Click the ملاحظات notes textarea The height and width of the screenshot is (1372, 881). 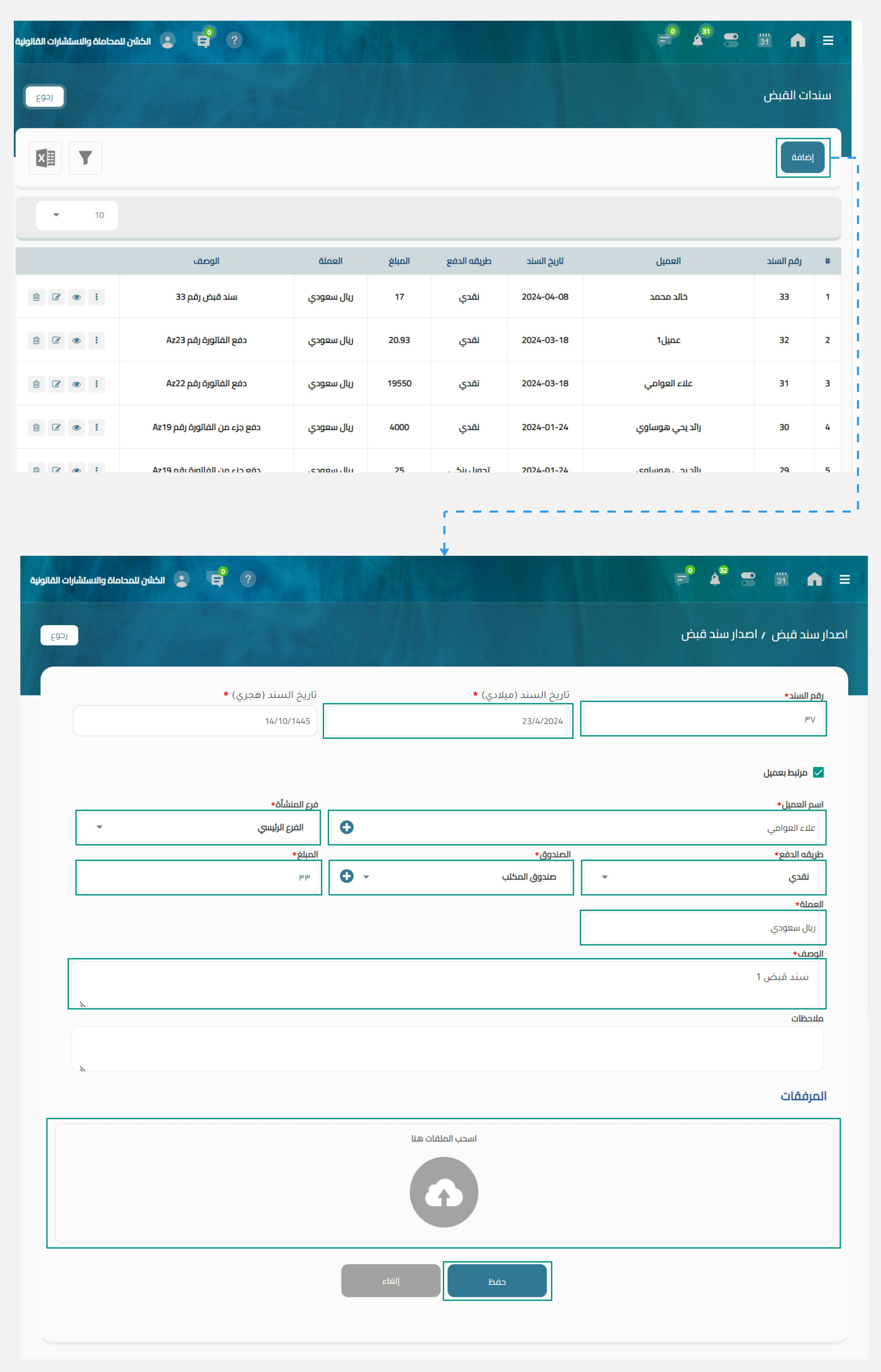pos(447,1048)
